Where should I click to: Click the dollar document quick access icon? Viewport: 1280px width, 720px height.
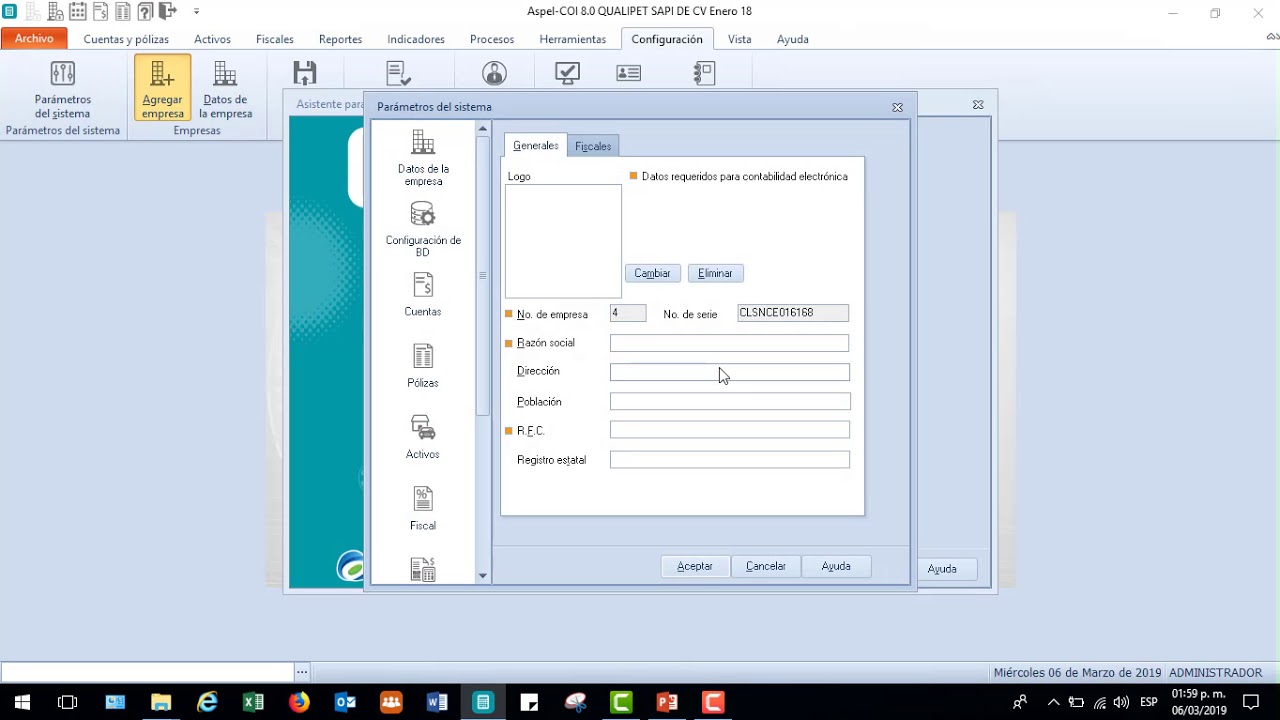tap(100, 12)
